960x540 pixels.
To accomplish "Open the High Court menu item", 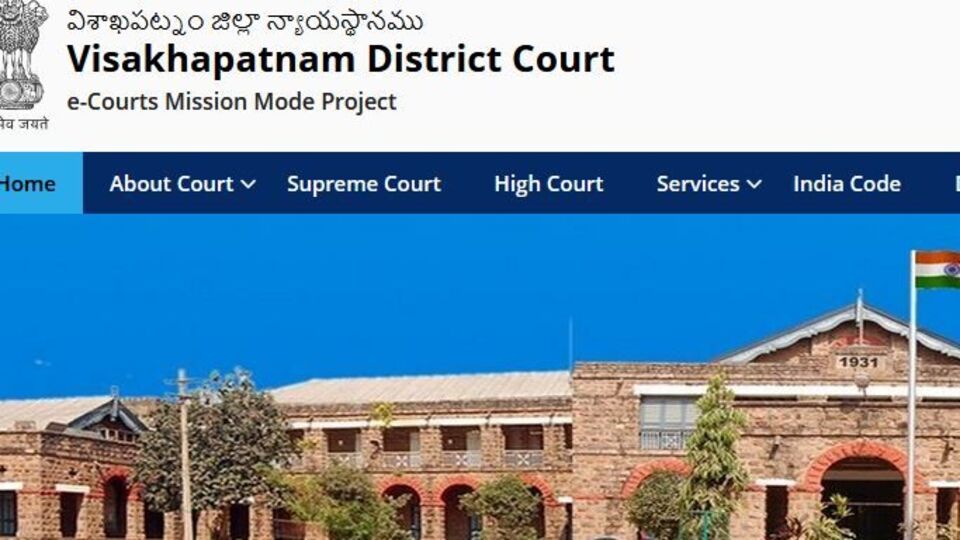I will tap(549, 184).
